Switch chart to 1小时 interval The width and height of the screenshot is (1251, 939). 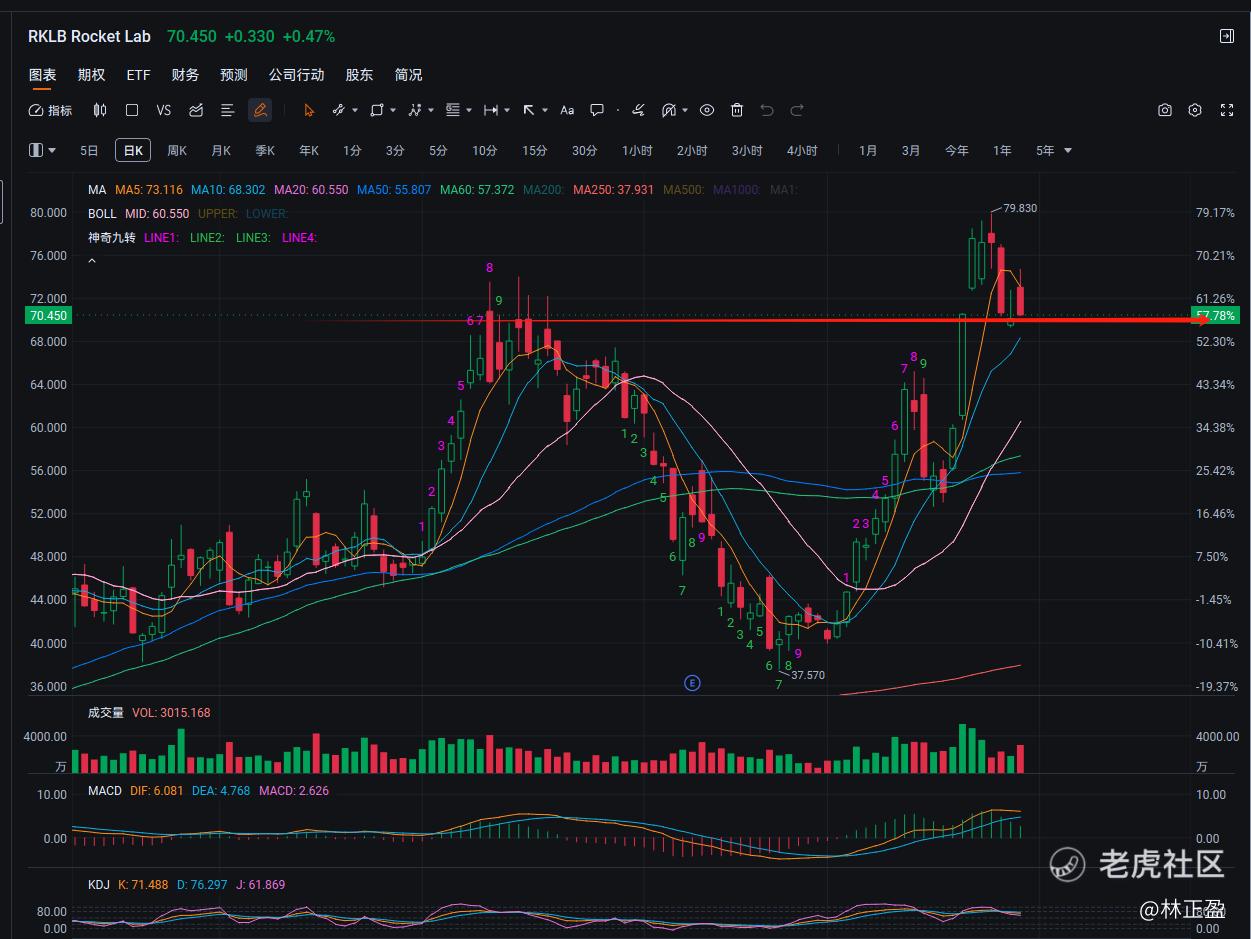[x=637, y=150]
